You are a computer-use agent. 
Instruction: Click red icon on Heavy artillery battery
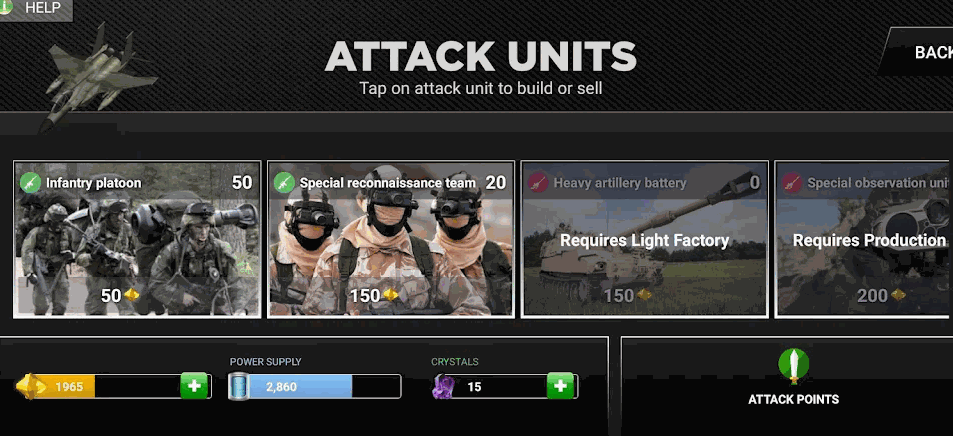coord(538,182)
